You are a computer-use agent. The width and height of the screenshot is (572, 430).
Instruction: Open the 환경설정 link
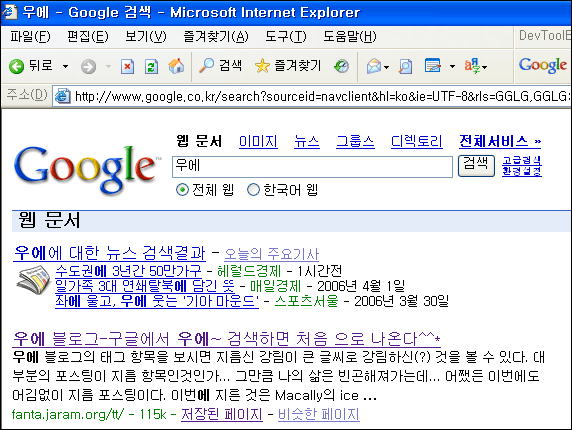pyautogui.click(x=522, y=171)
